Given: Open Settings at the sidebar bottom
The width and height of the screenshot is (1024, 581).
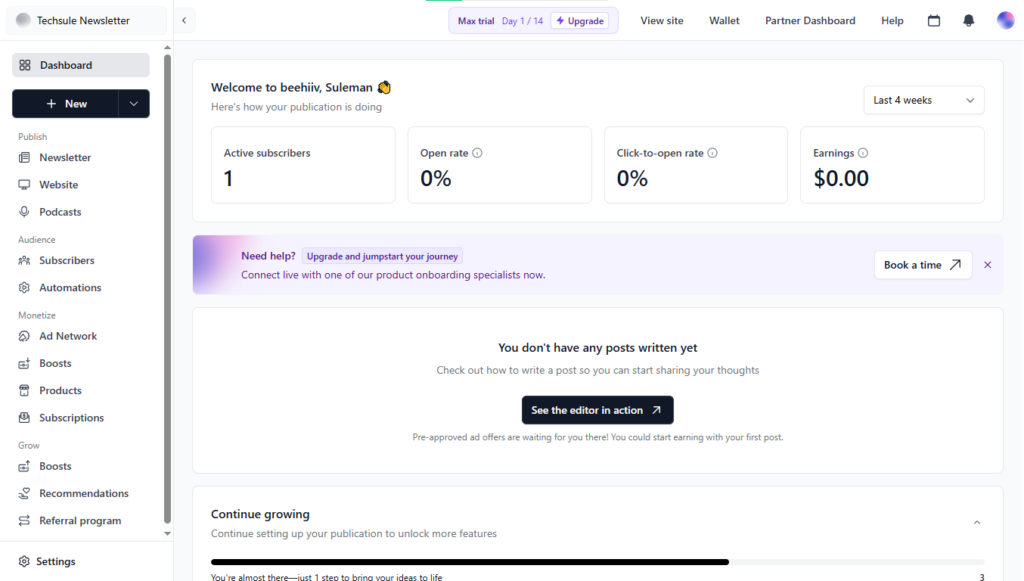Looking at the screenshot, I should coord(56,561).
